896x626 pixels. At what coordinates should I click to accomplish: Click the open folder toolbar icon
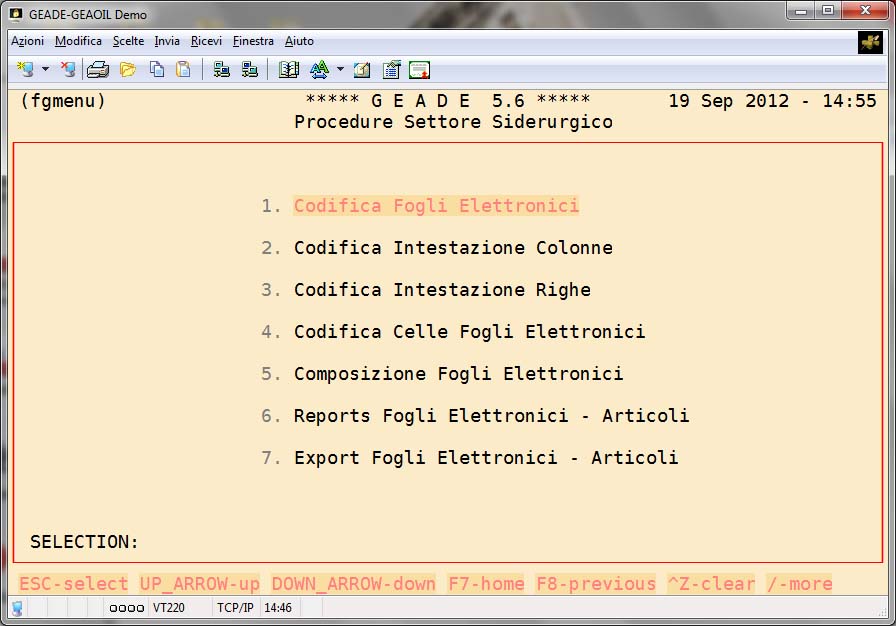click(127, 70)
